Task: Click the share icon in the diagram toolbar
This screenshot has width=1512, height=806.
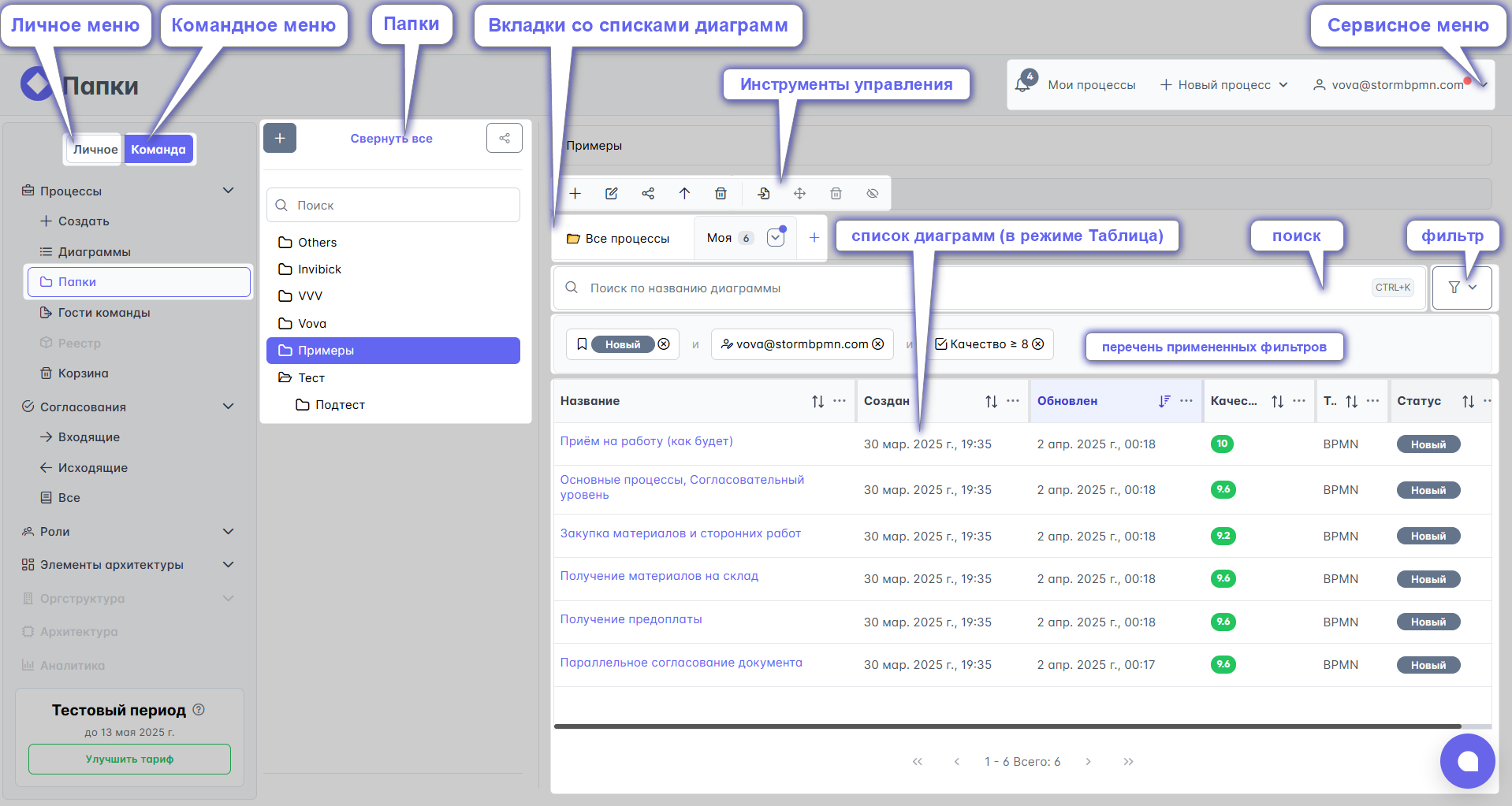Action: tap(648, 193)
